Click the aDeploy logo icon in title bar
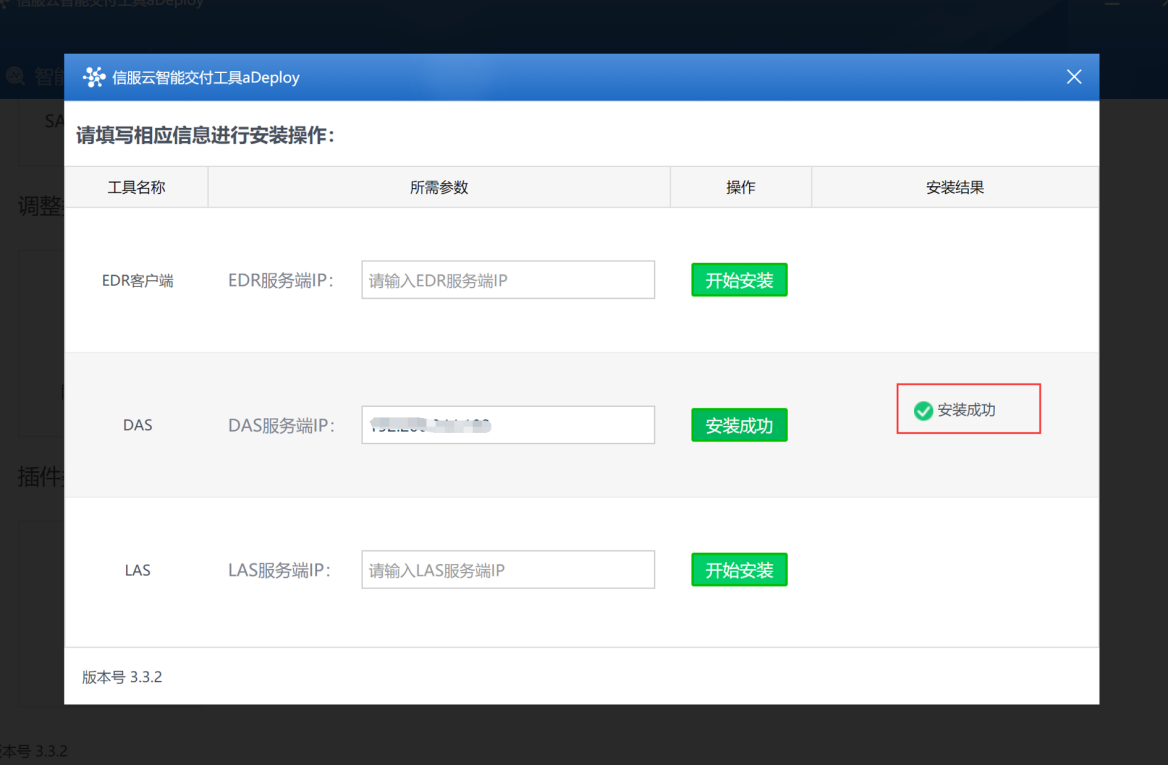Viewport: 1168px width, 765px height. (x=94, y=77)
